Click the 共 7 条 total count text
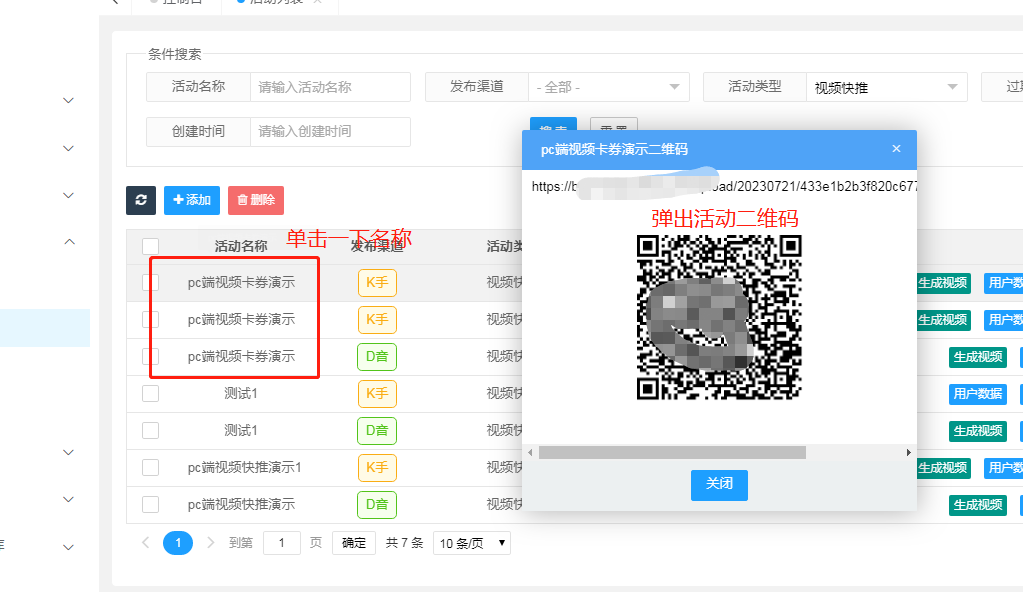Viewport: 1023px width, 592px height. [405, 543]
